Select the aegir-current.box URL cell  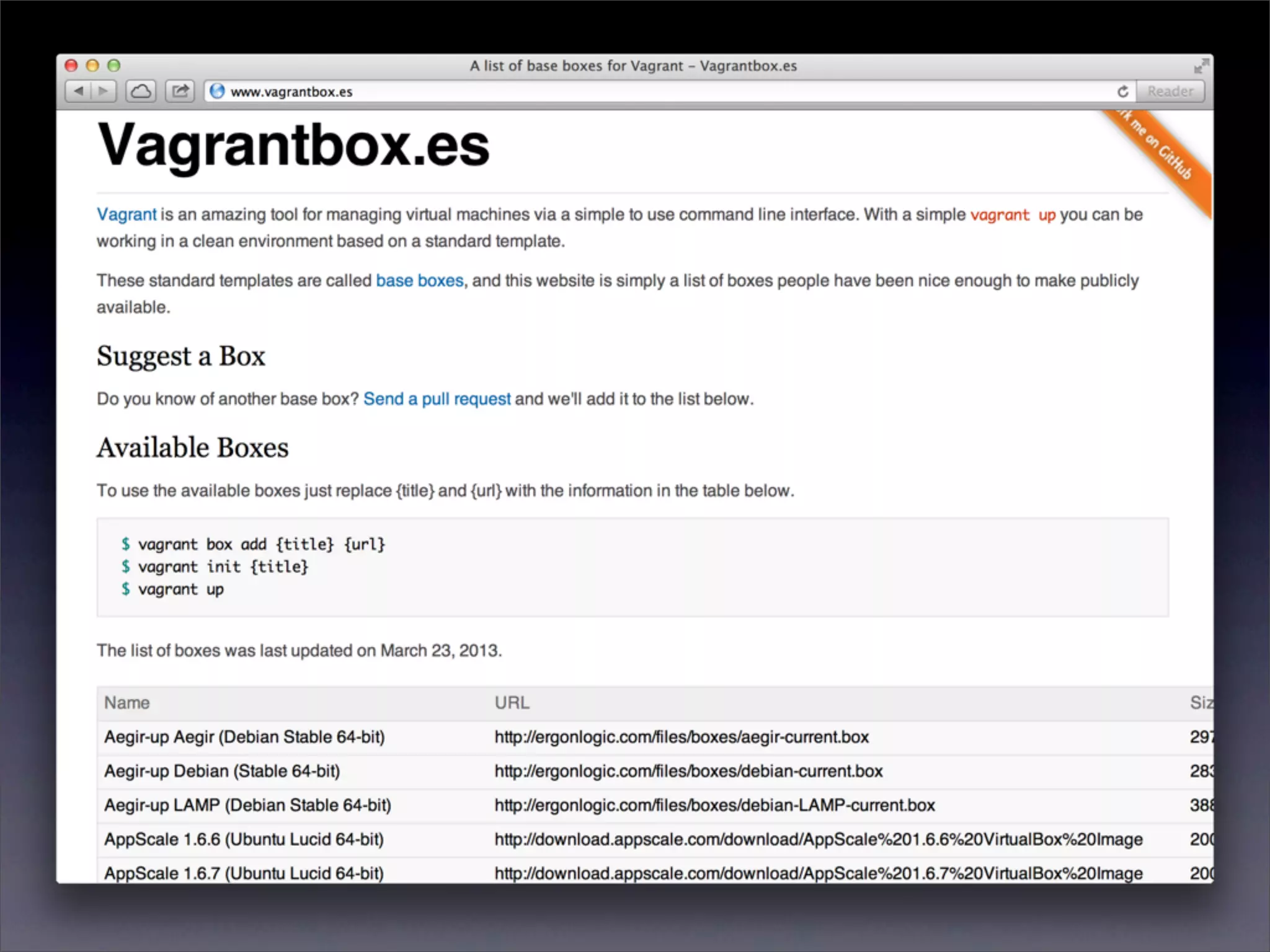pos(681,737)
